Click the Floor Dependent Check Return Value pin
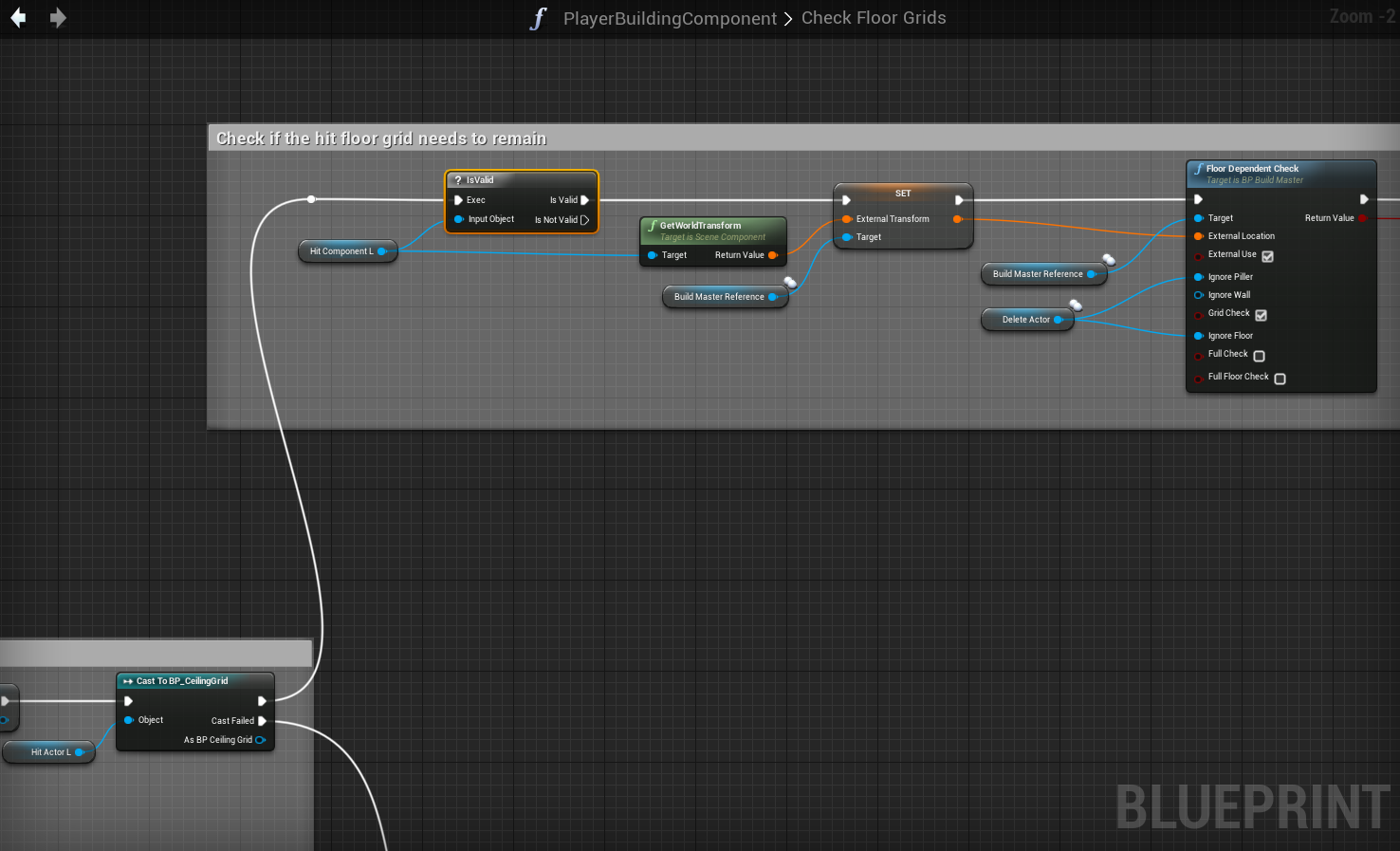This screenshot has height=851, width=1400. coord(1363,218)
